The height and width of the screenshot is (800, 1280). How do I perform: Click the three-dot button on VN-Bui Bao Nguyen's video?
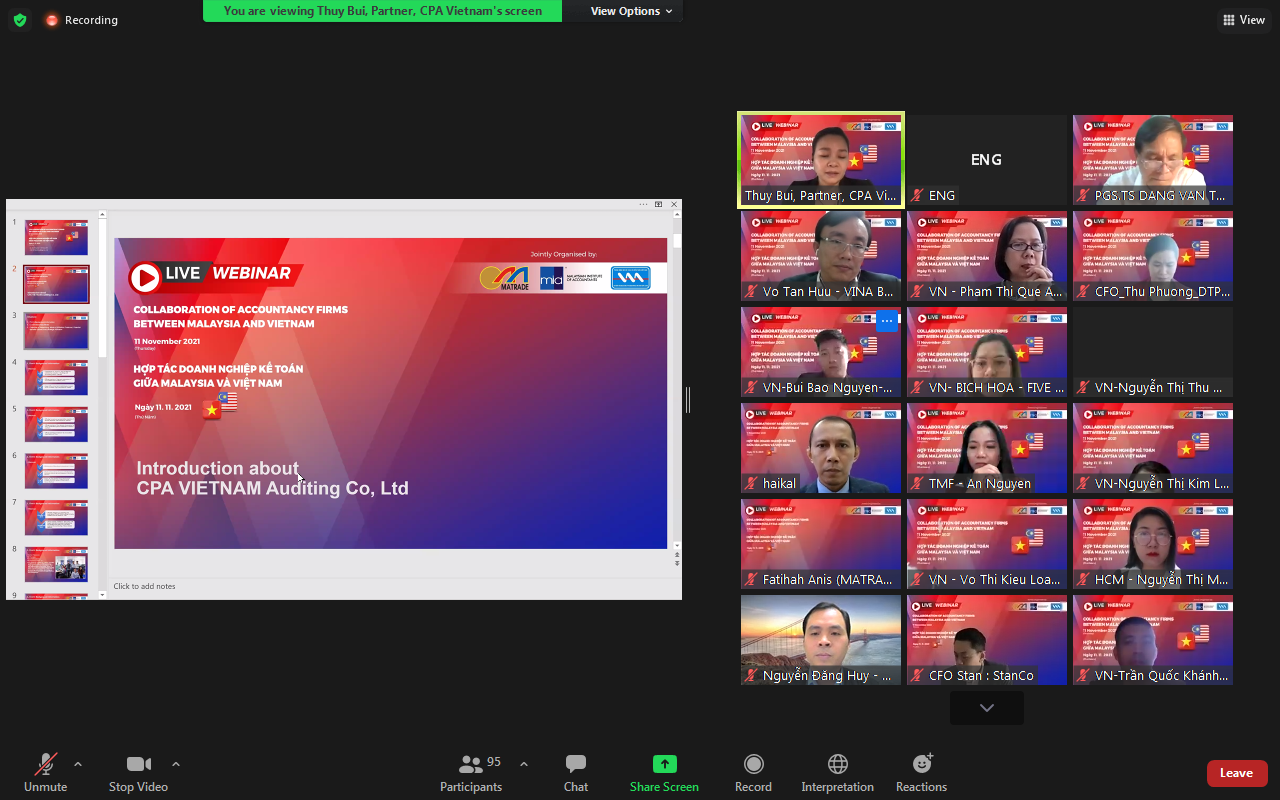pyautogui.click(x=886, y=321)
